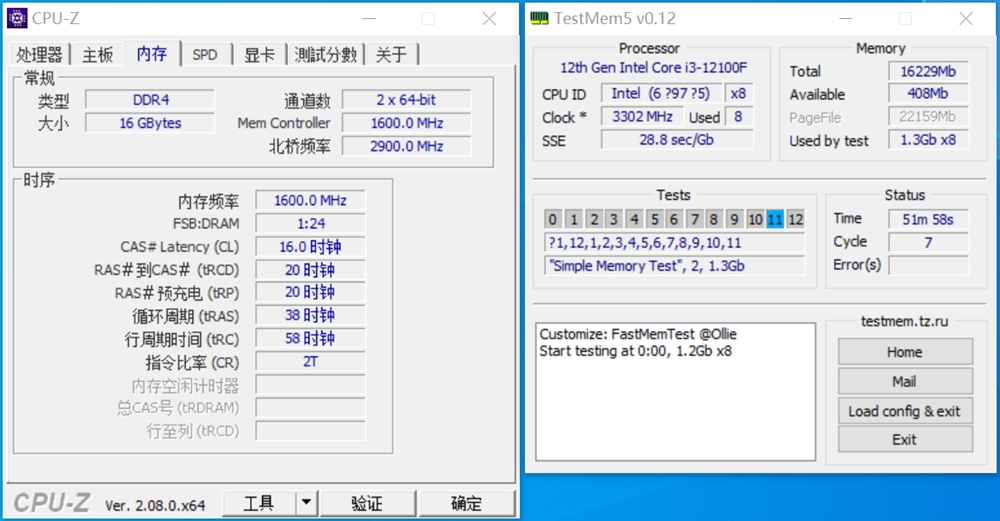The height and width of the screenshot is (521, 1000).
Task: Click the DDR4 memory type field
Action: point(151,100)
